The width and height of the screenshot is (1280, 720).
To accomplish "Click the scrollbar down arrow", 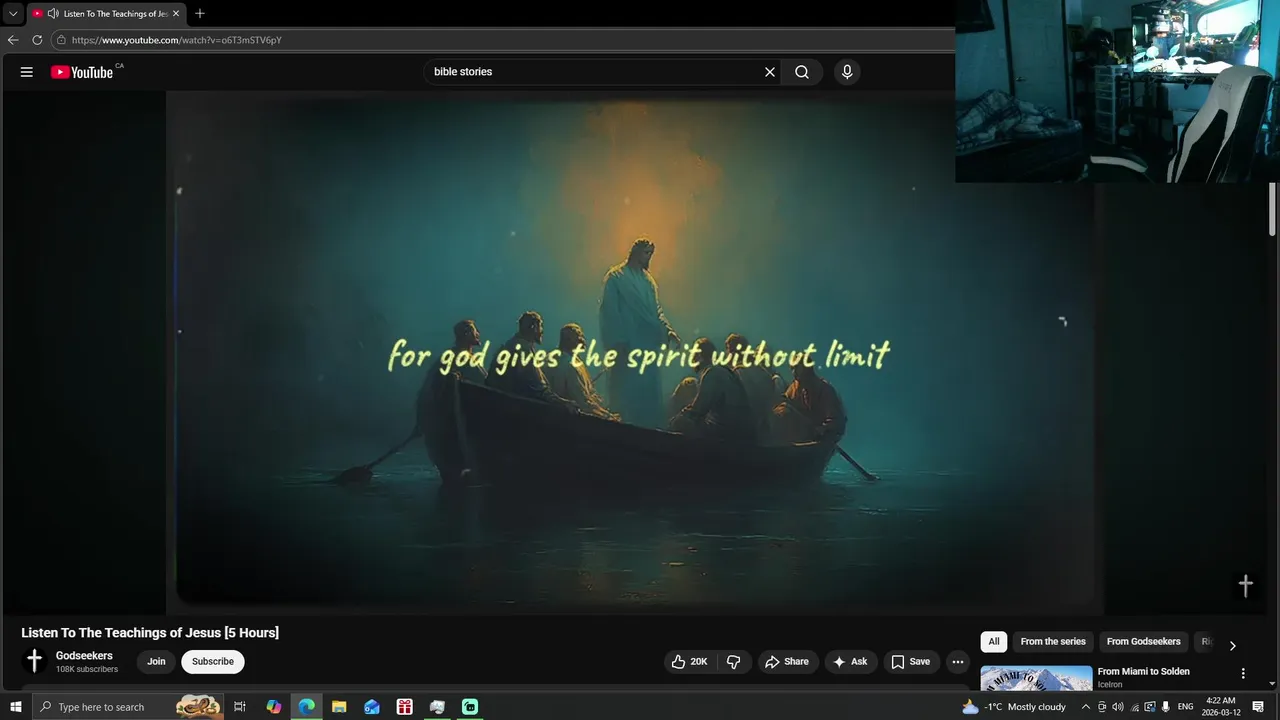I will coord(1273,685).
